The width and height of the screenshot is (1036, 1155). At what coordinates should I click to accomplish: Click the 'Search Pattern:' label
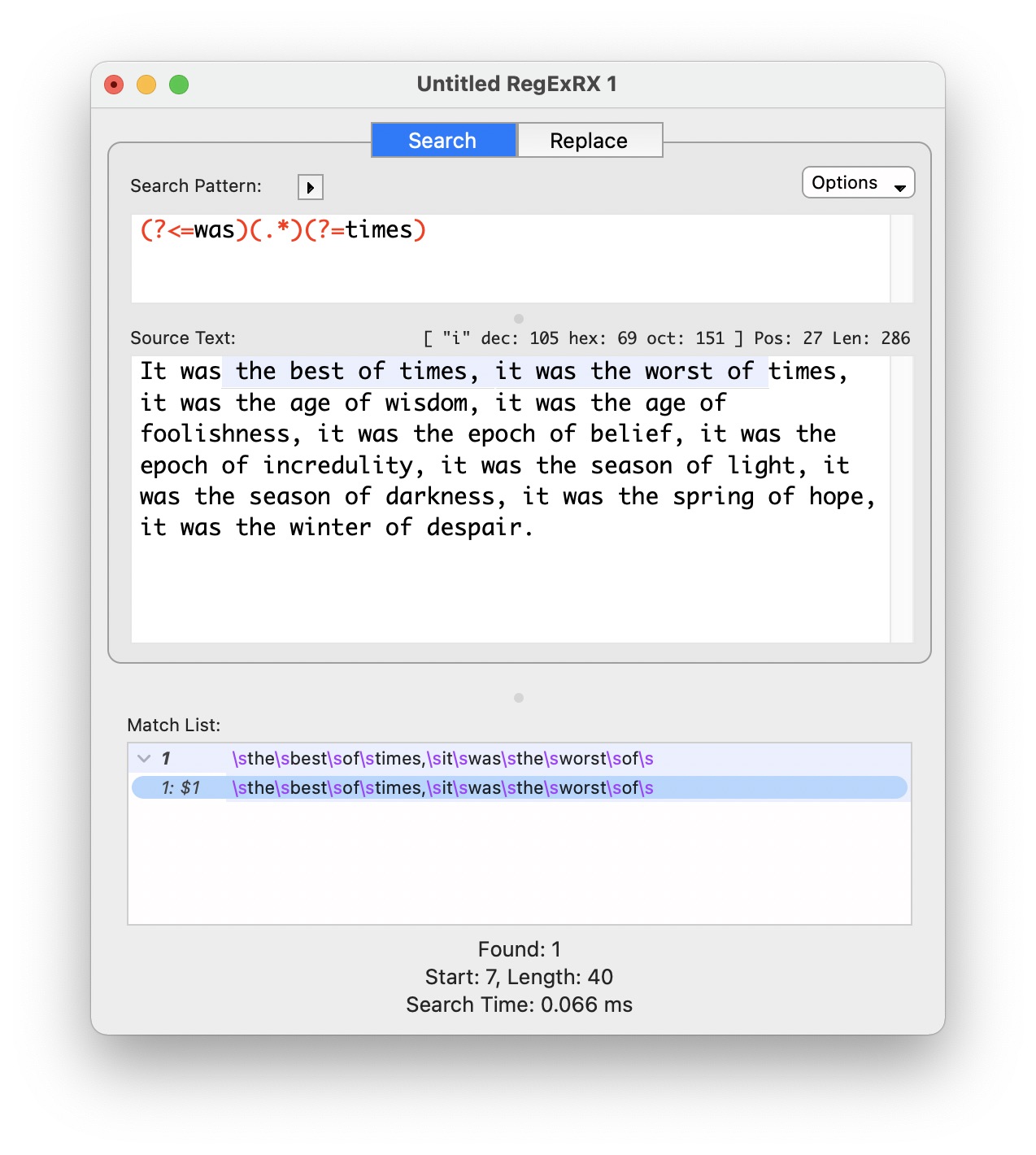[196, 185]
